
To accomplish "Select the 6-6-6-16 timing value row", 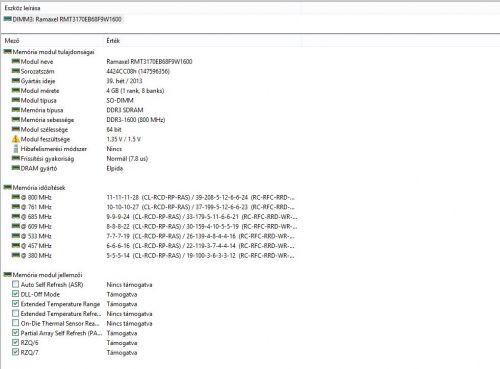I will click(201, 246).
